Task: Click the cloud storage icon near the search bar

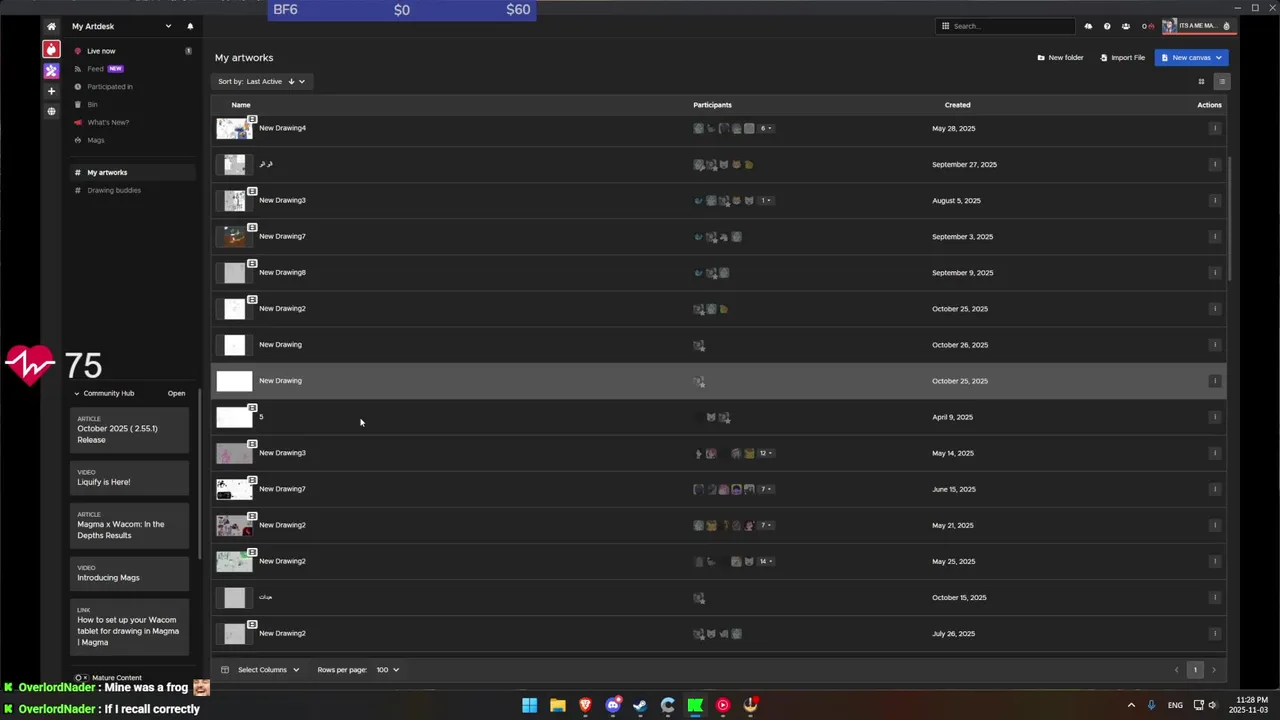Action: pyautogui.click(x=1088, y=26)
